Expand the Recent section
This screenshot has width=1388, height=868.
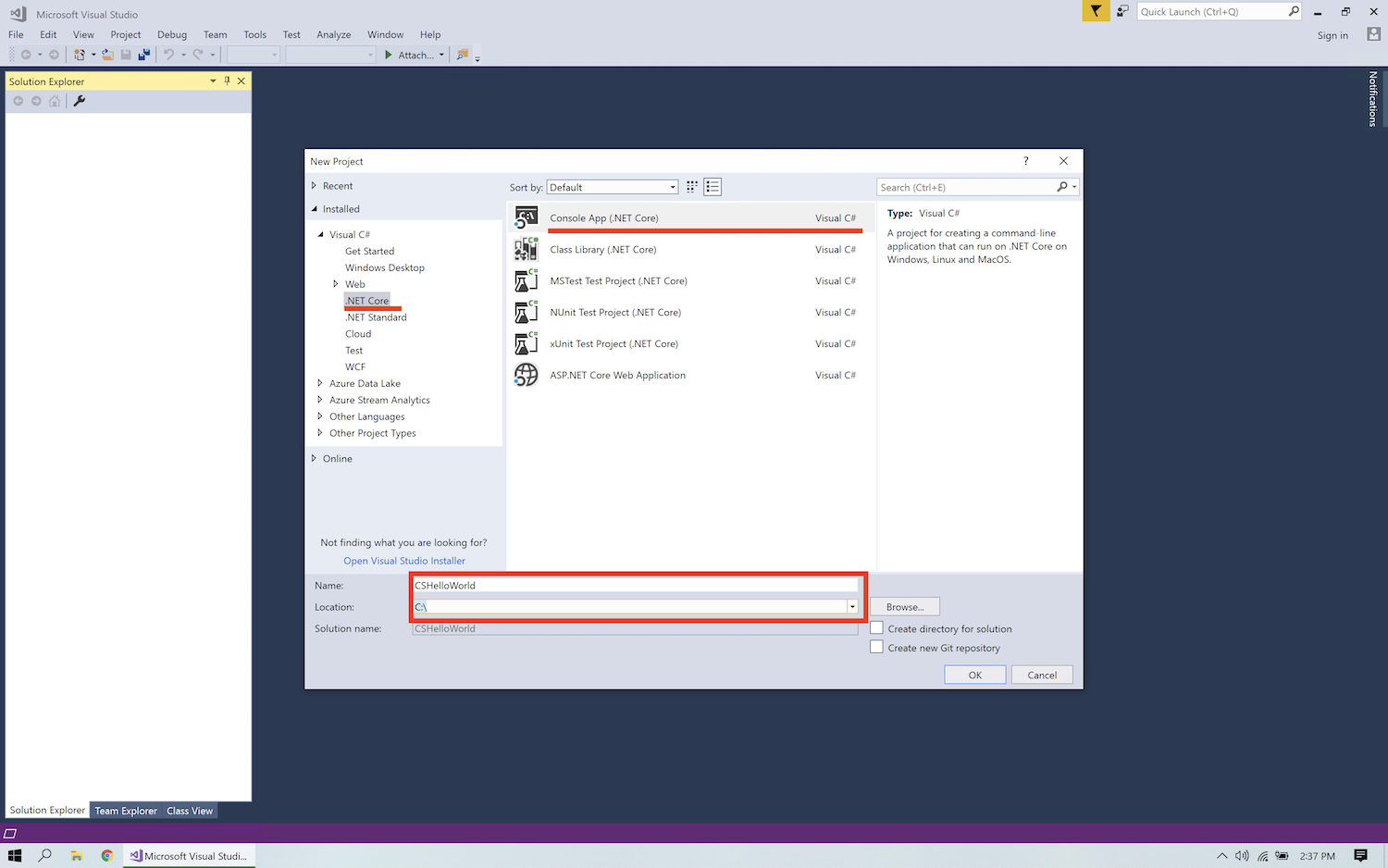click(x=315, y=186)
